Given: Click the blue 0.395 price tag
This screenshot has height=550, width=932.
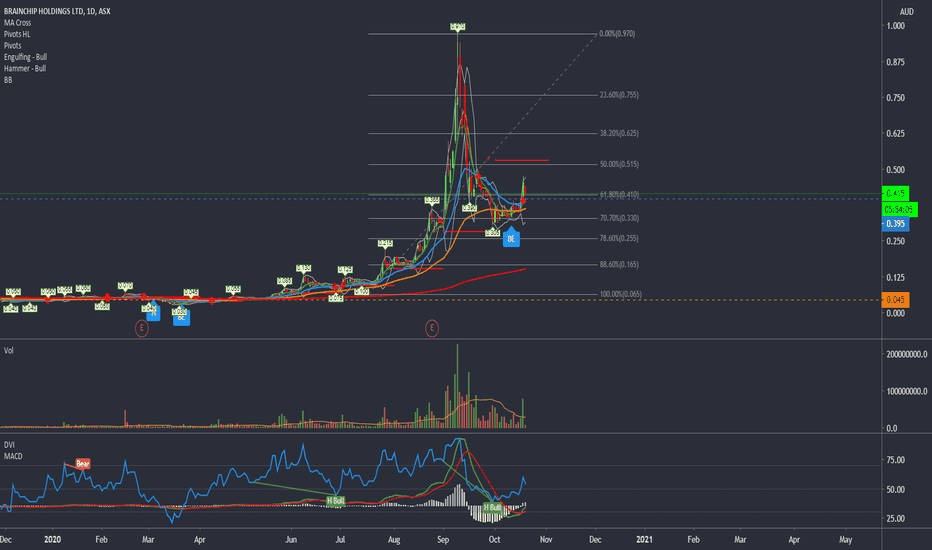Looking at the screenshot, I should pyautogui.click(x=895, y=224).
